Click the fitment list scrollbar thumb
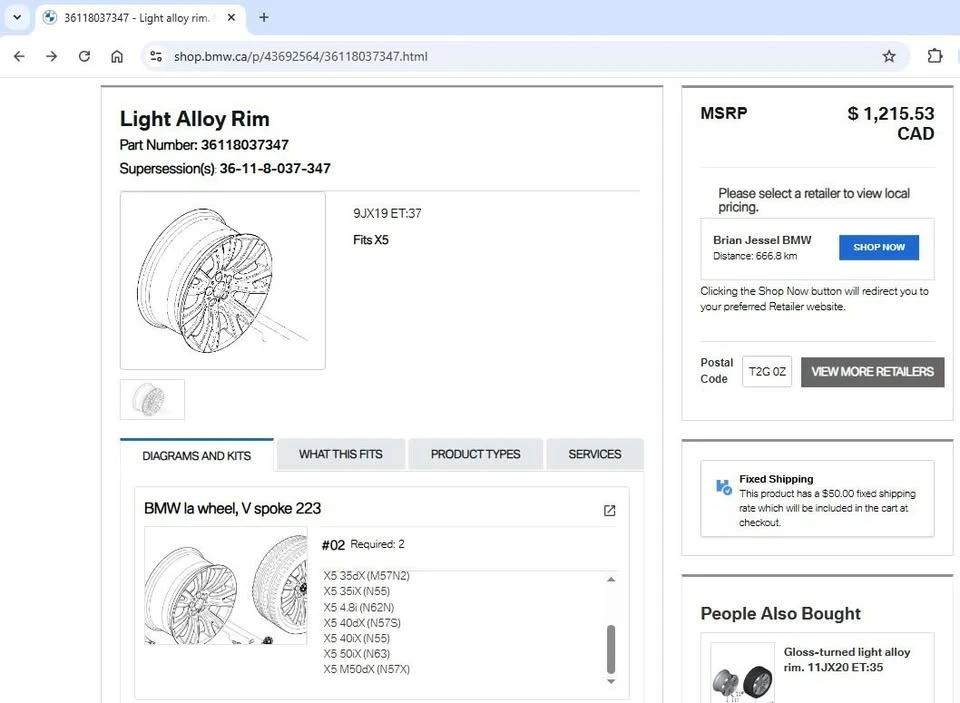960x703 pixels. click(610, 649)
